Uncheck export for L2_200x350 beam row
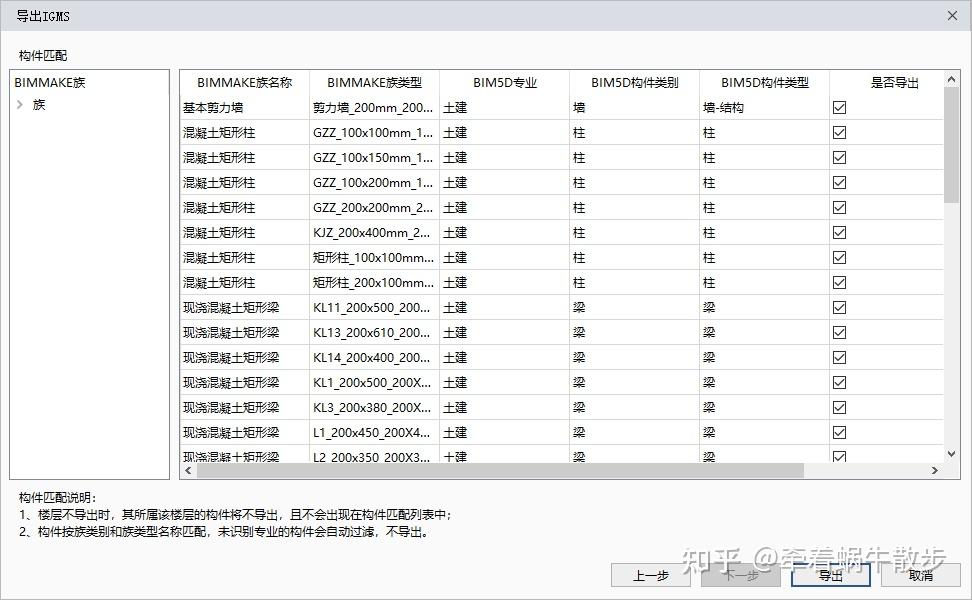 (x=840, y=457)
